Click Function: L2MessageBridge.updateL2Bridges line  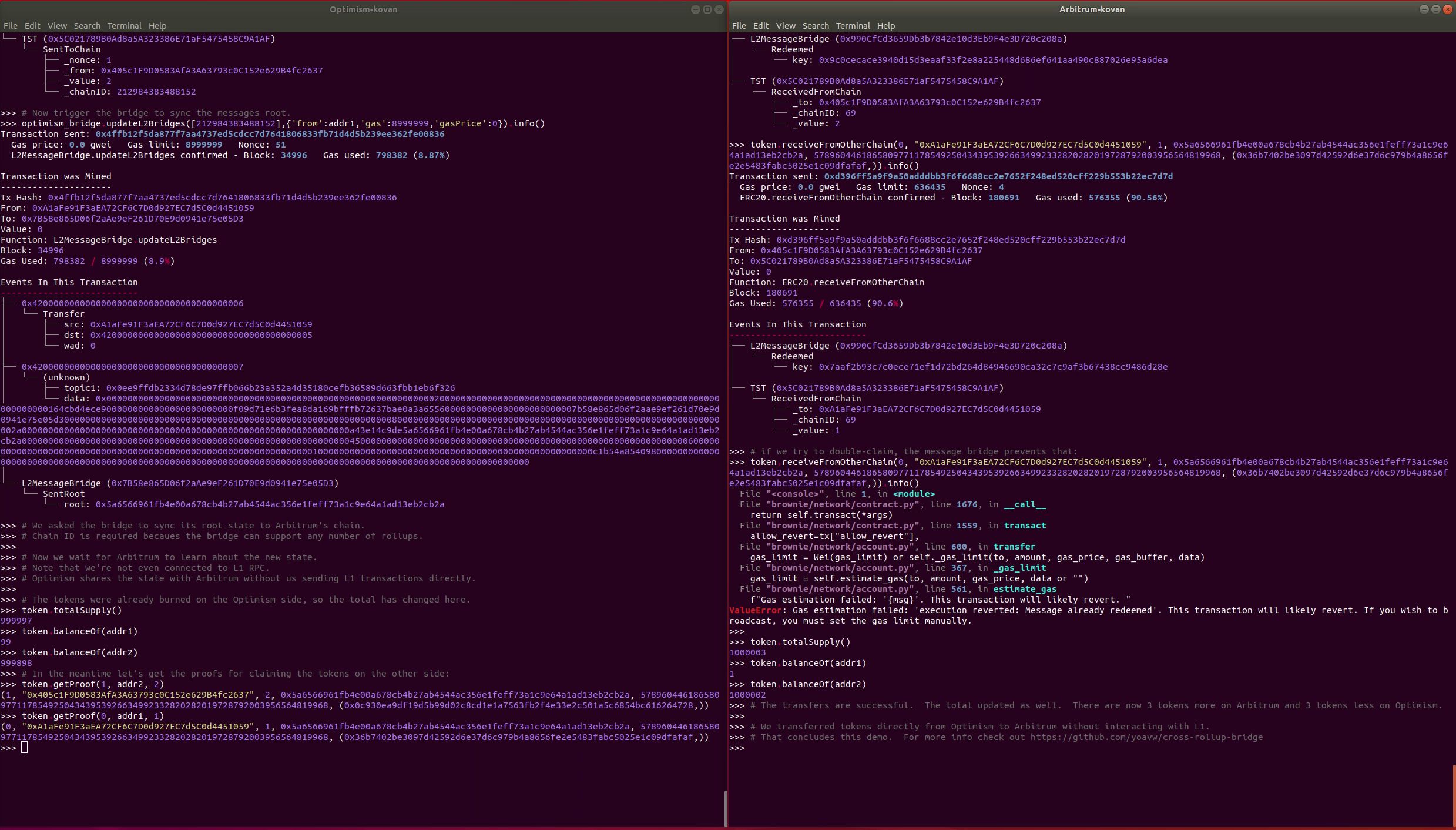[109, 240]
